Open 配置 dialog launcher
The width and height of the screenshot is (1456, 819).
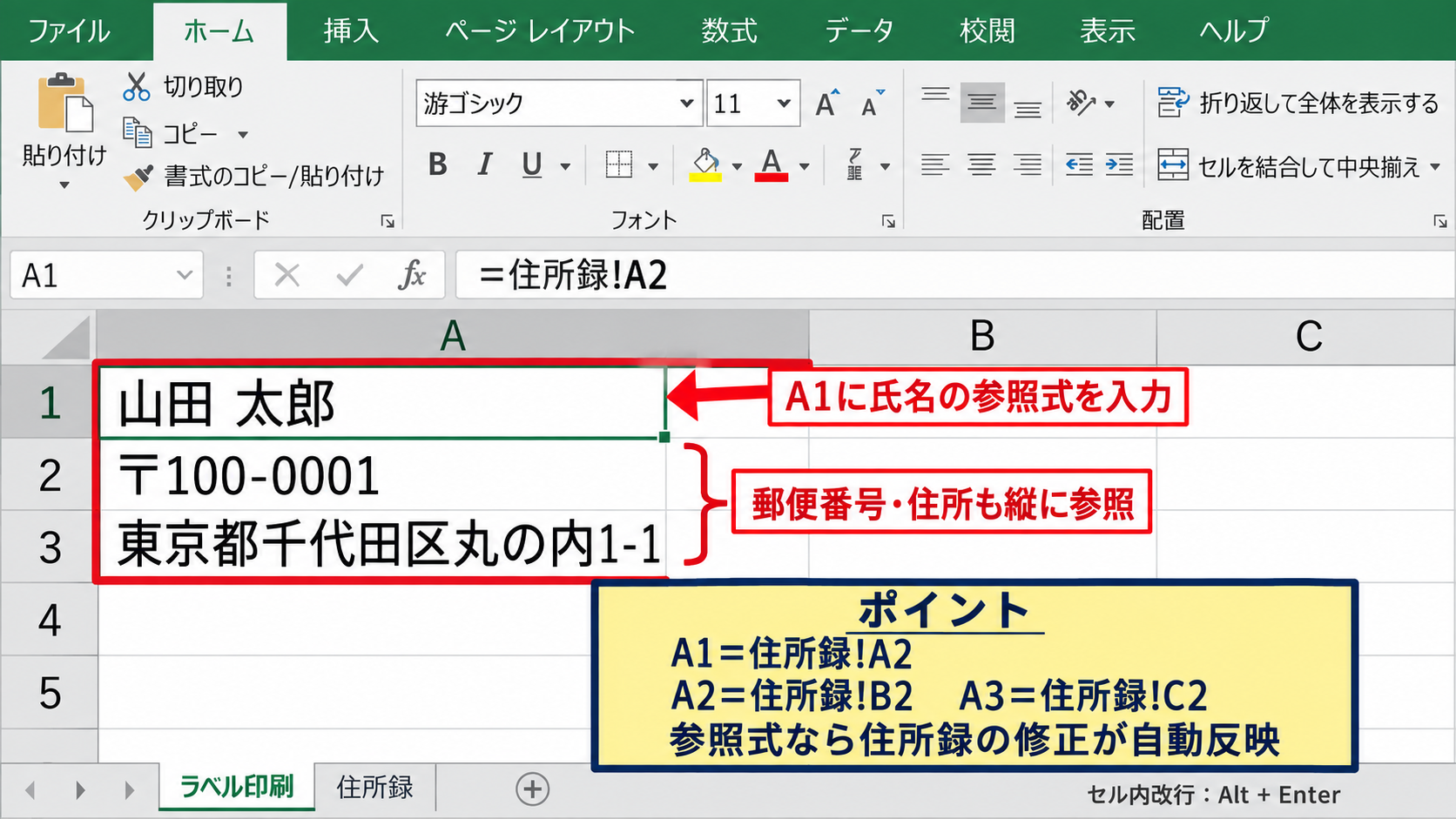1439,221
